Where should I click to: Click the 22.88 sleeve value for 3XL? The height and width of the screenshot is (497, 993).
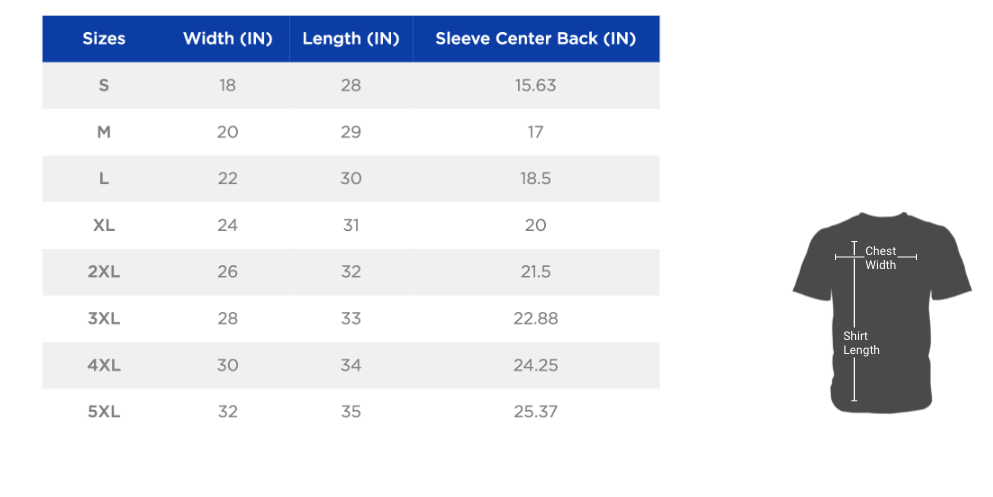coord(536,318)
